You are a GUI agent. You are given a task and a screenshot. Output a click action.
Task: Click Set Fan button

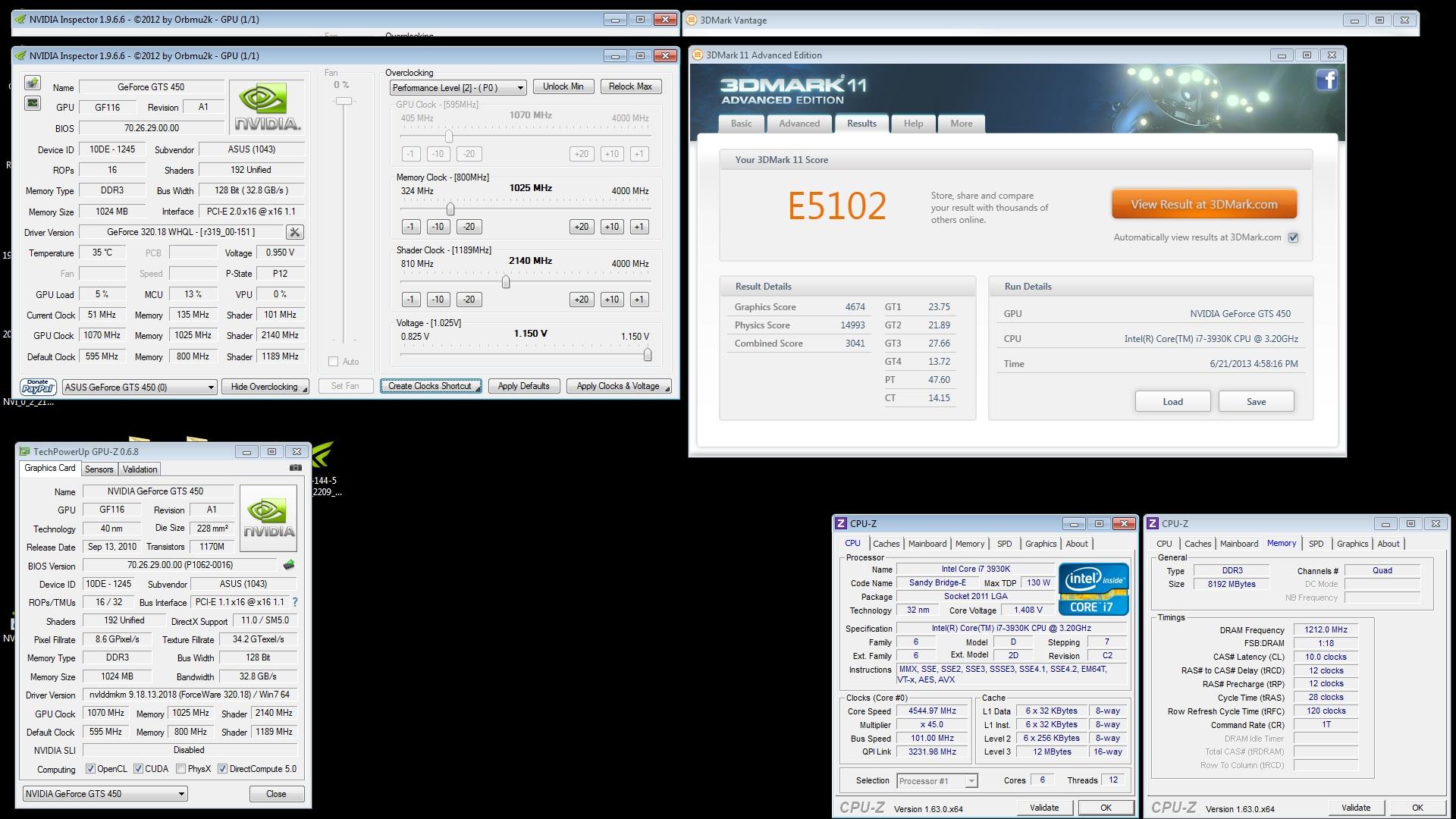(345, 386)
